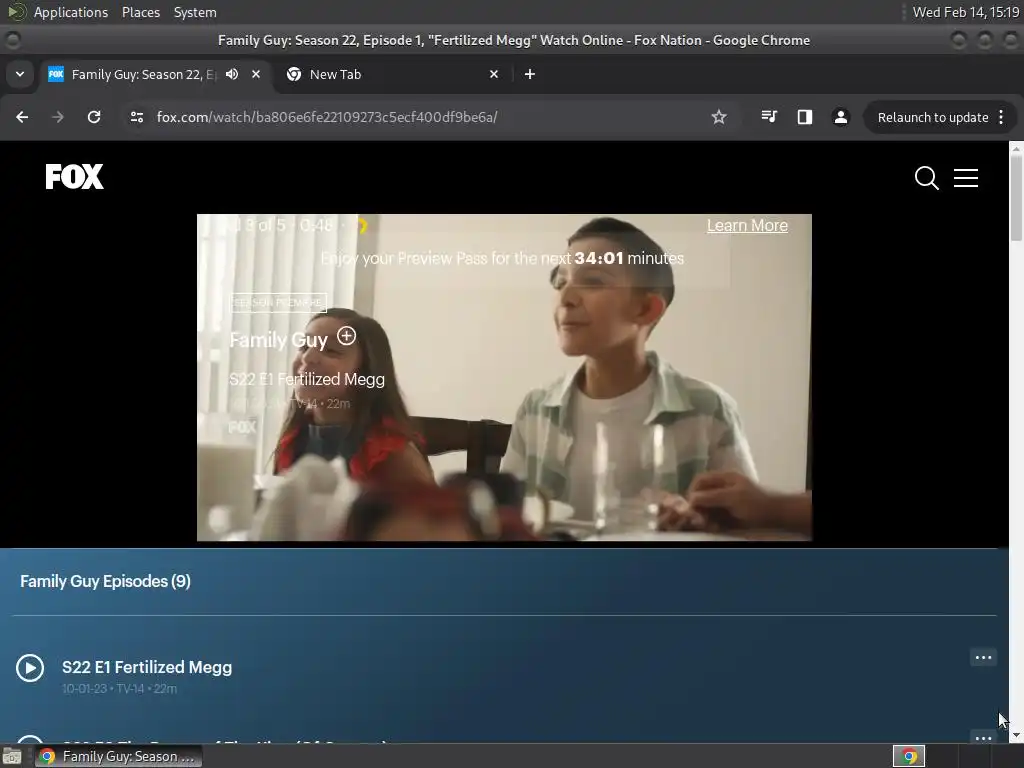Image resolution: width=1024 pixels, height=768 pixels.
Task: Open the hamburger menu on FOX site
Action: pos(966,178)
